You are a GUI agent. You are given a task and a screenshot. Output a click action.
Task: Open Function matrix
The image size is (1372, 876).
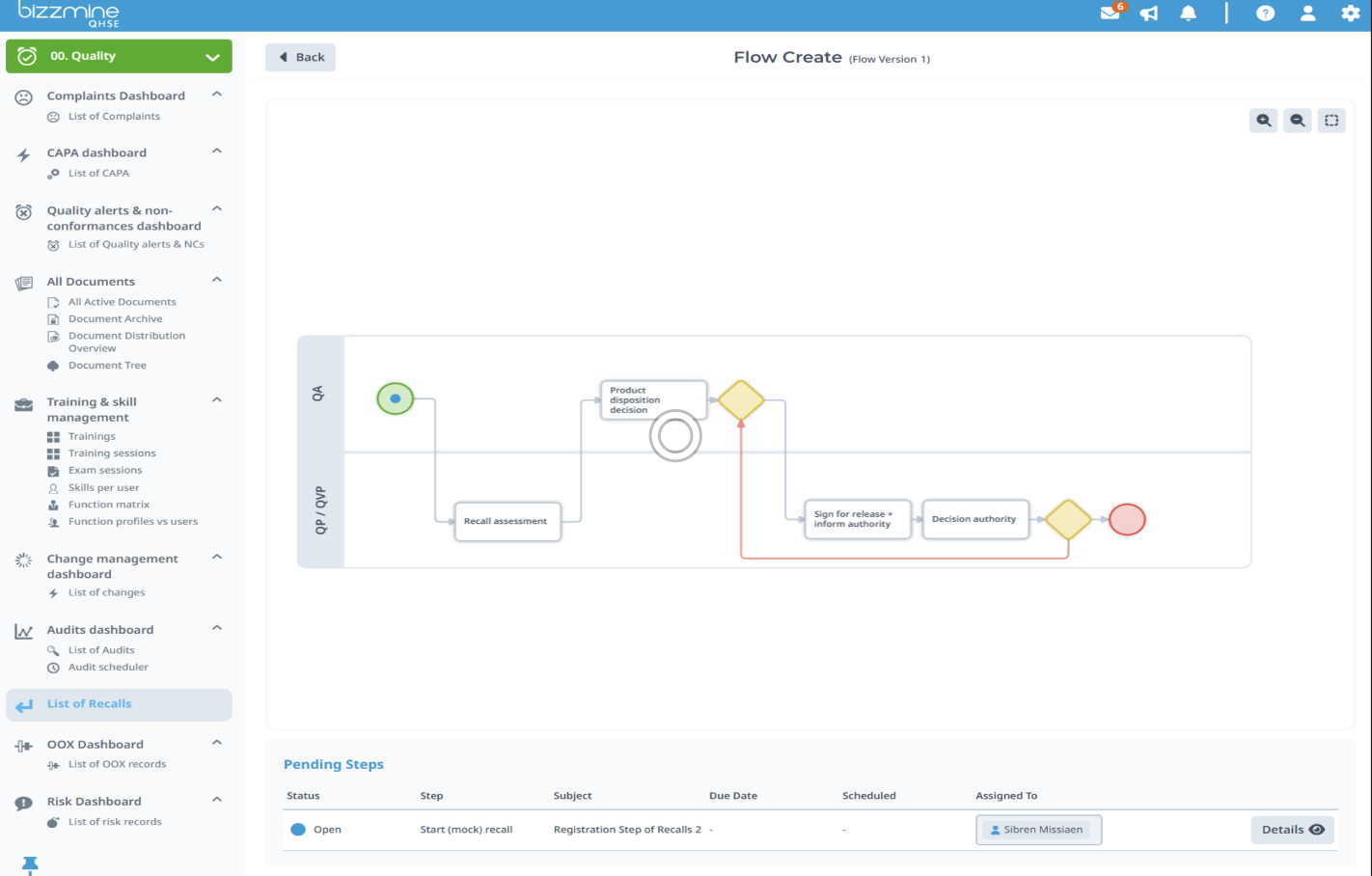(x=109, y=505)
